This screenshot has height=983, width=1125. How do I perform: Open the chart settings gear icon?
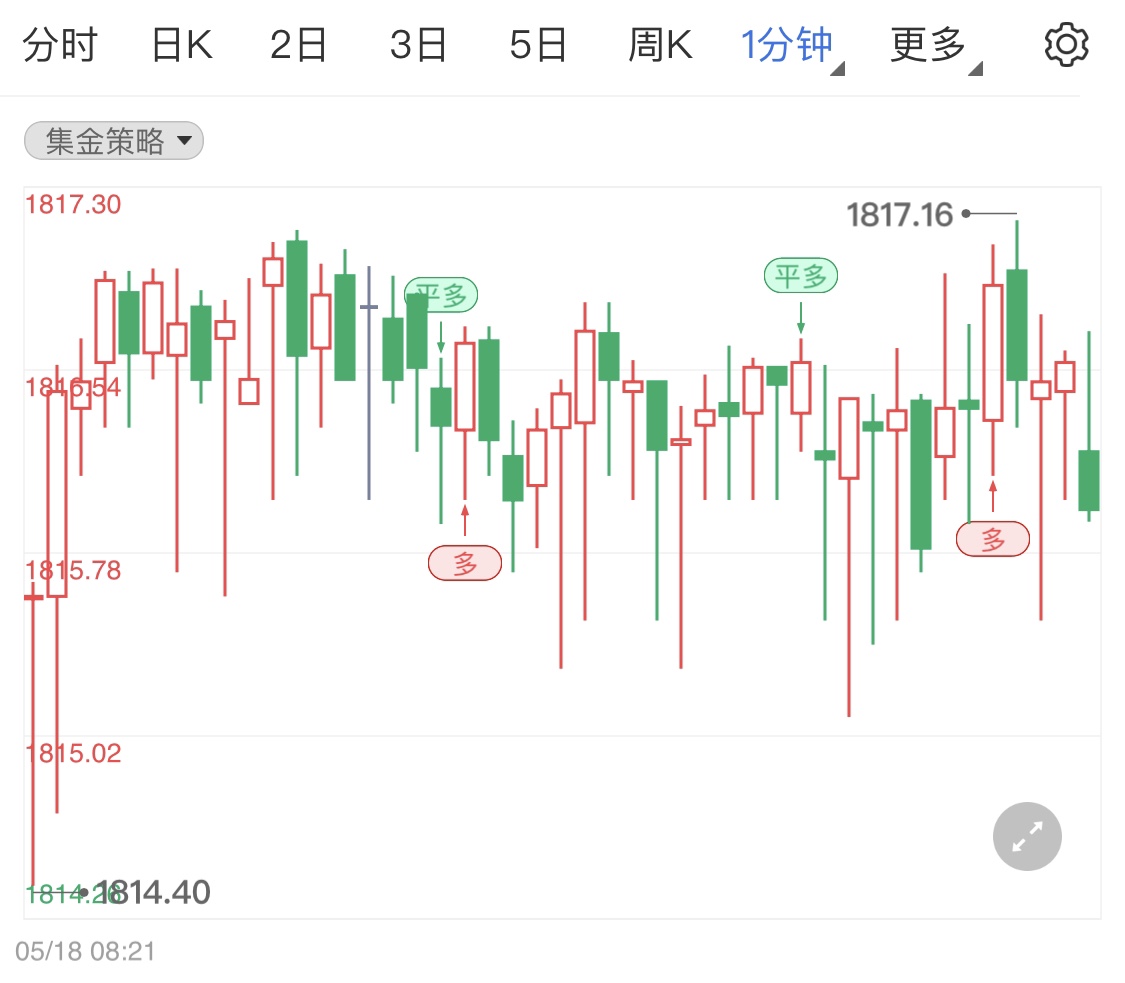(1066, 43)
